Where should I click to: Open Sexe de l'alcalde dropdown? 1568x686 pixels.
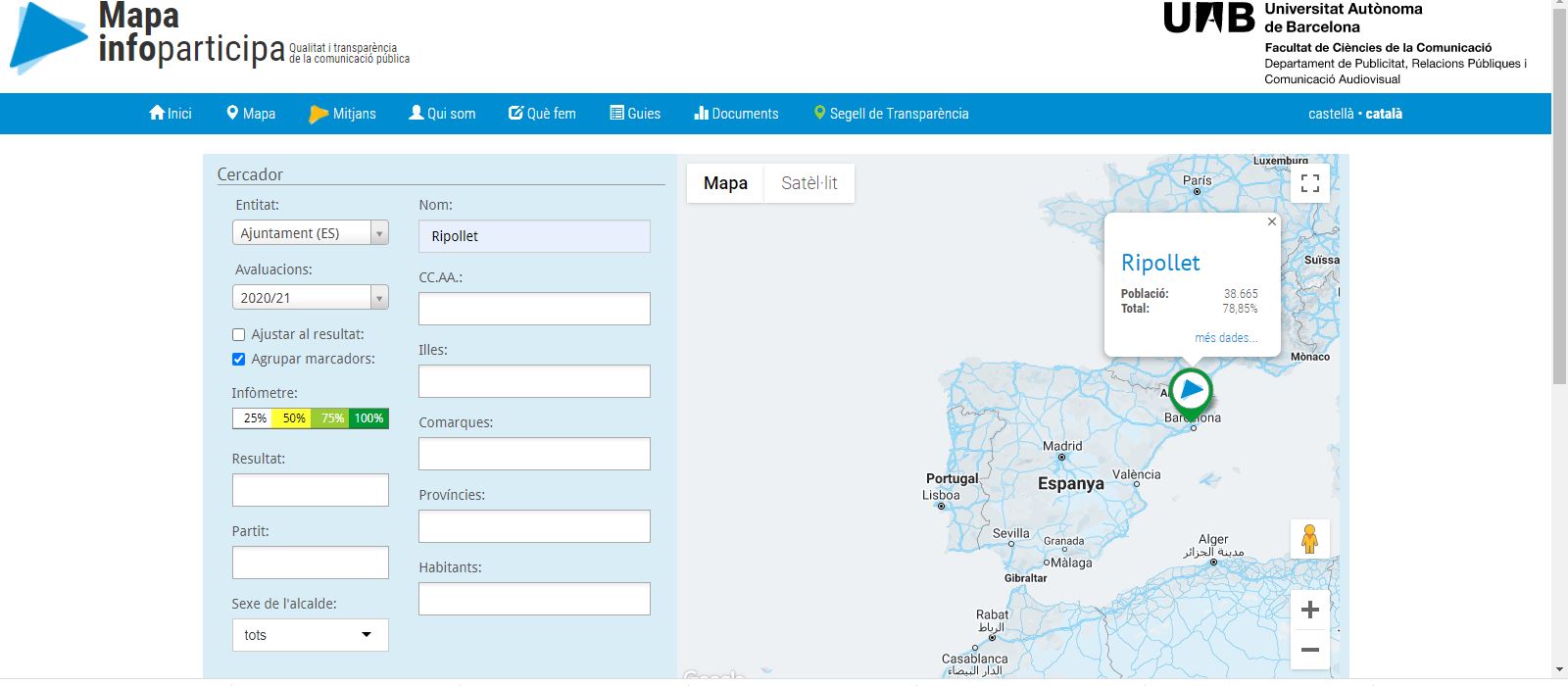[x=310, y=635]
